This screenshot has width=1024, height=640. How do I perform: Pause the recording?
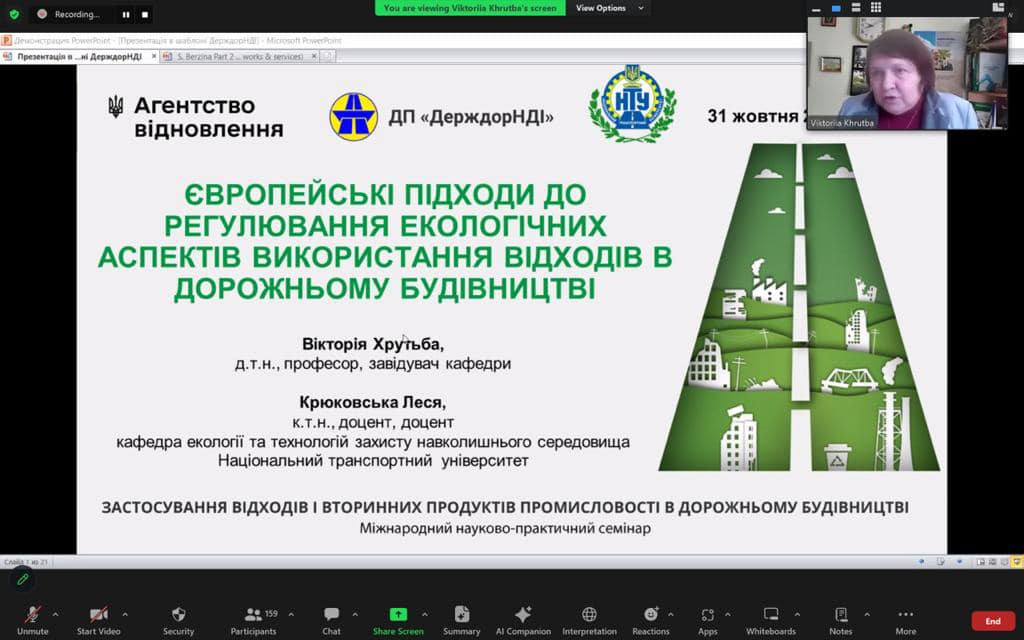126,15
